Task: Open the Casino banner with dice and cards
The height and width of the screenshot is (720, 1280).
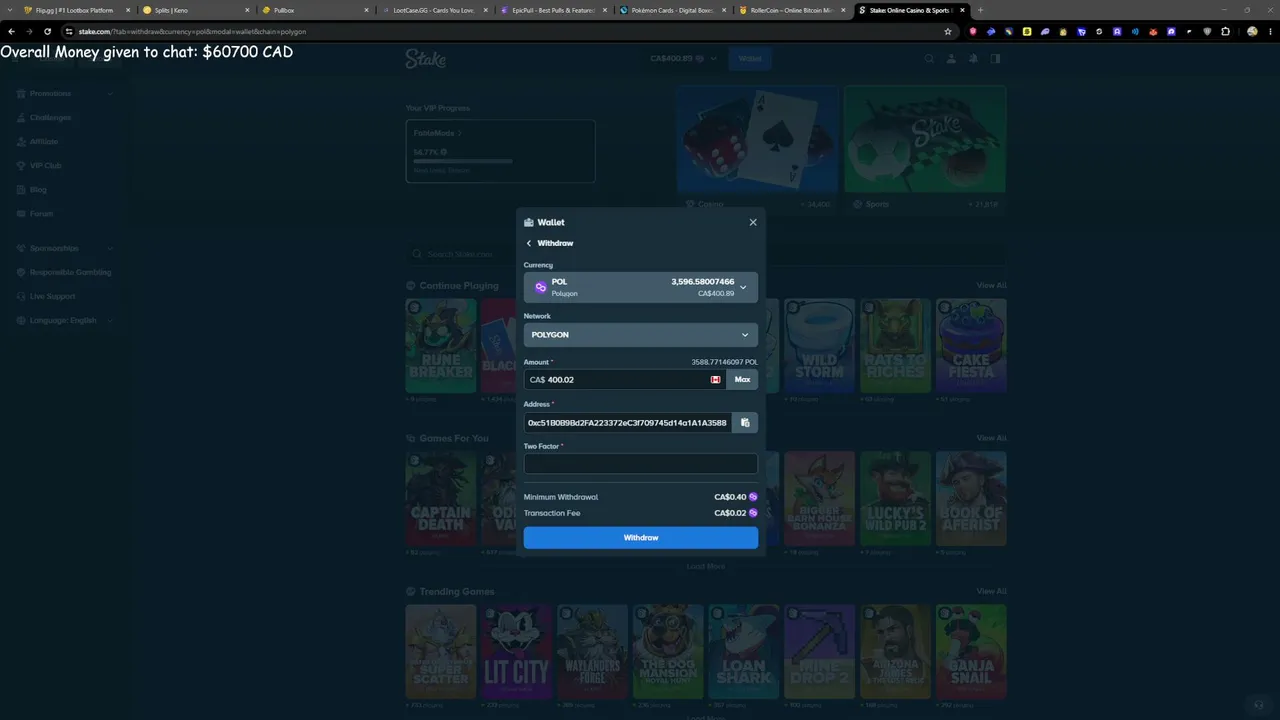Action: pos(757,149)
